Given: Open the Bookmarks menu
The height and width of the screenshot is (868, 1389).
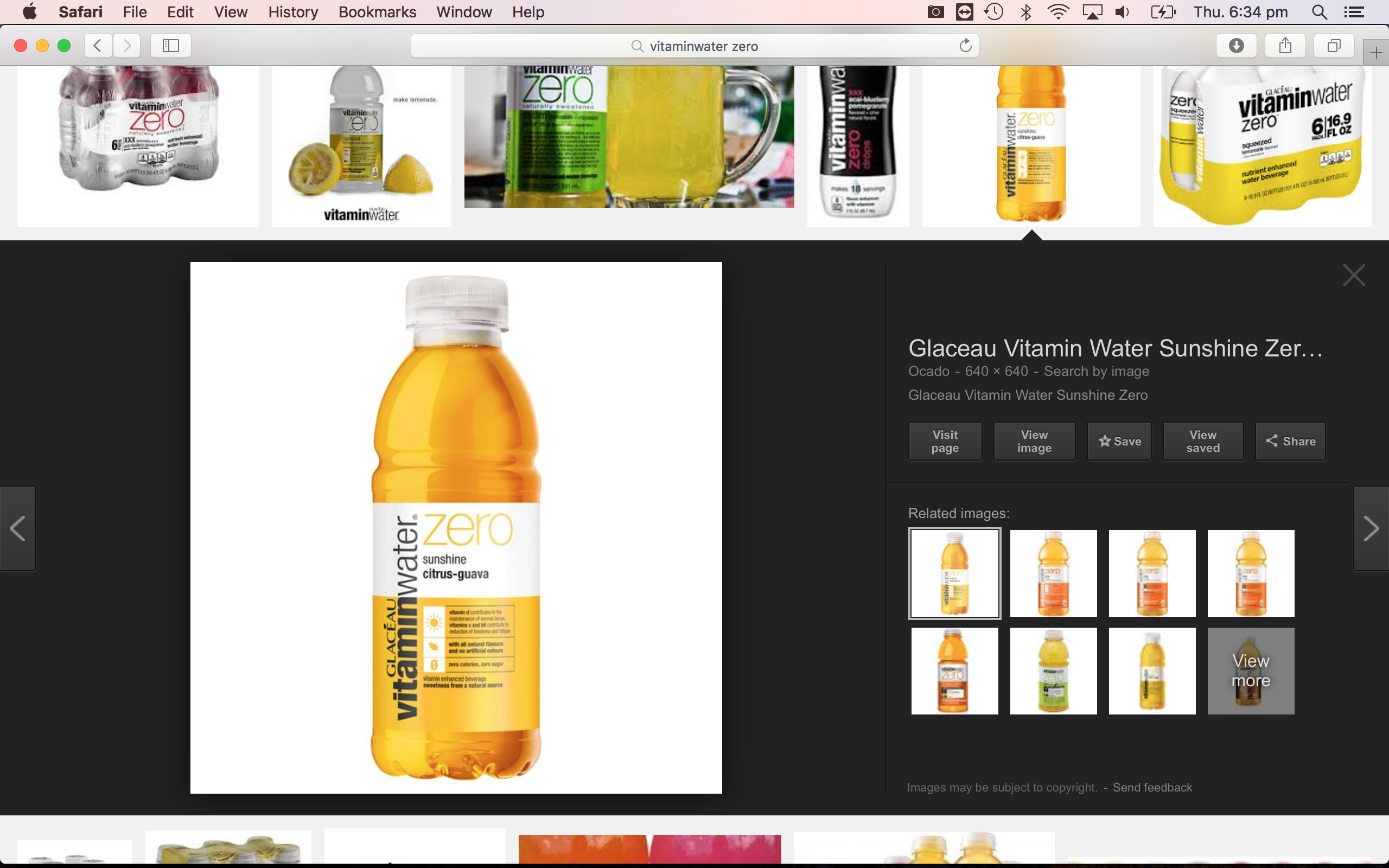Looking at the screenshot, I should tap(377, 12).
